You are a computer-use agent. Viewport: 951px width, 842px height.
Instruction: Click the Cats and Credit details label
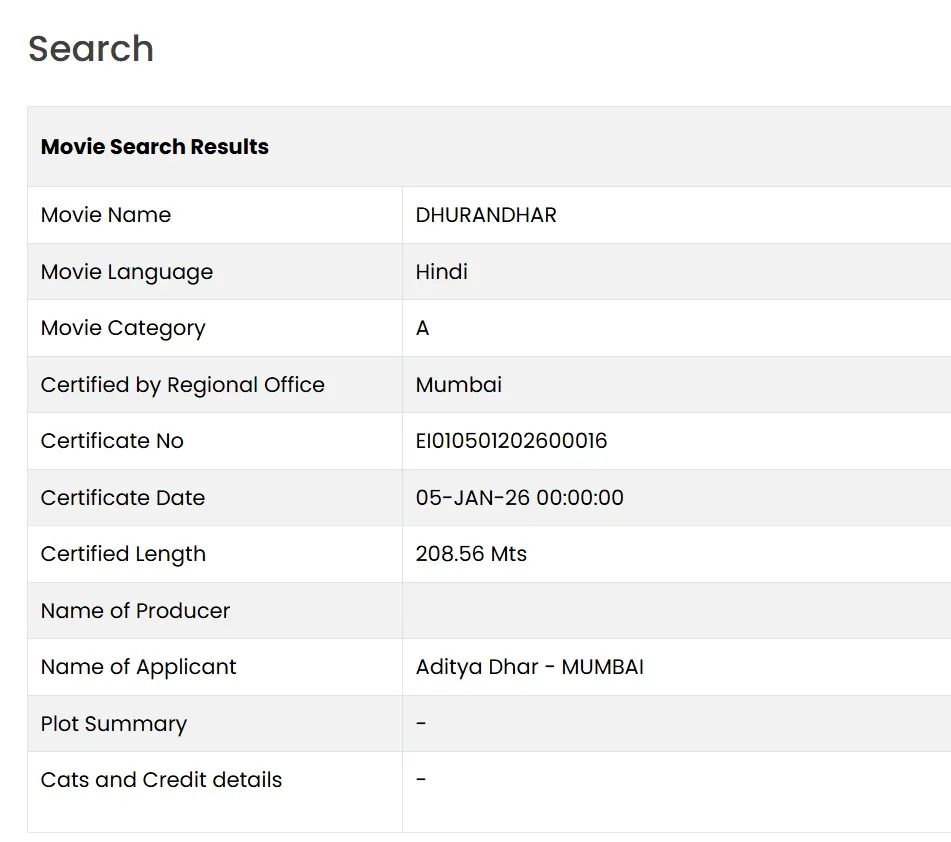pos(162,780)
